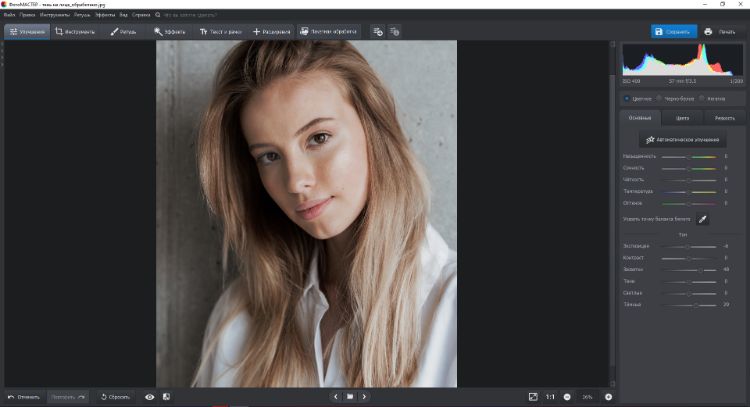The width and height of the screenshot is (750, 407).
Task: Click the Экспозиция exposure slider
Action: pos(689,246)
